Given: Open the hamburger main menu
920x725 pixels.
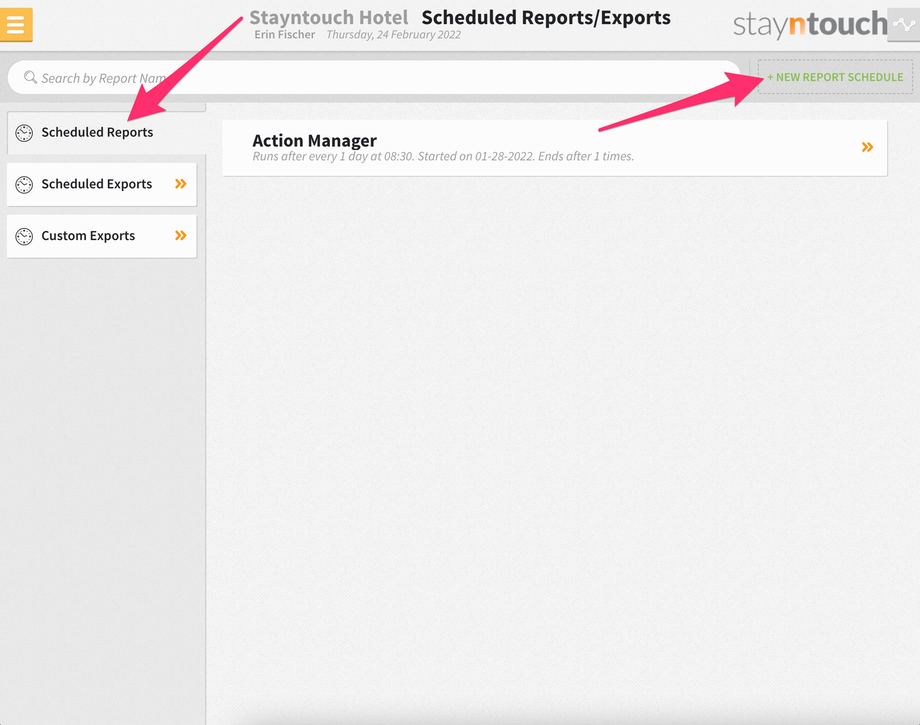Looking at the screenshot, I should coord(16,25).
